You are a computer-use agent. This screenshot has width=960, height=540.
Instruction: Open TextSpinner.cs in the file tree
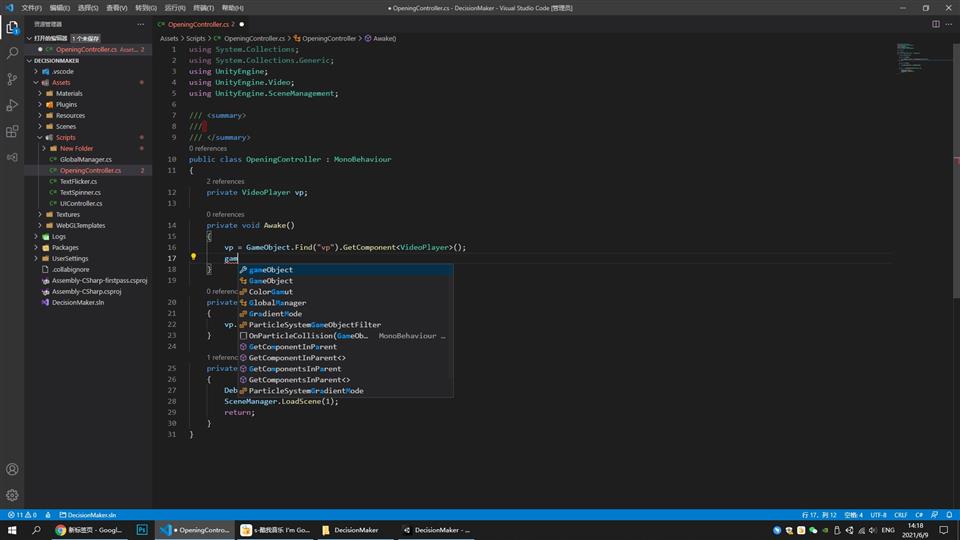click(80, 193)
